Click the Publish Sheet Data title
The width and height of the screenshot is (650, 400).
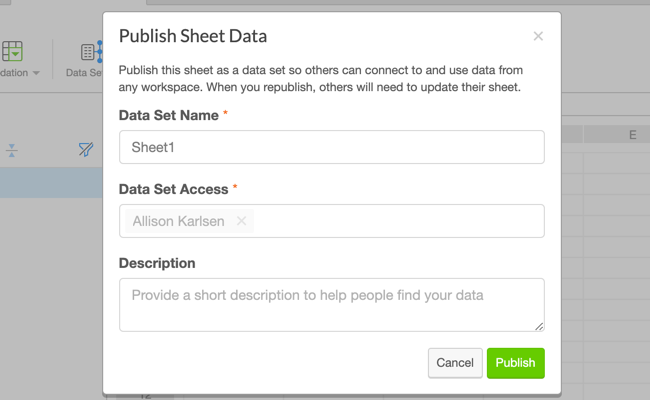[x=193, y=37]
